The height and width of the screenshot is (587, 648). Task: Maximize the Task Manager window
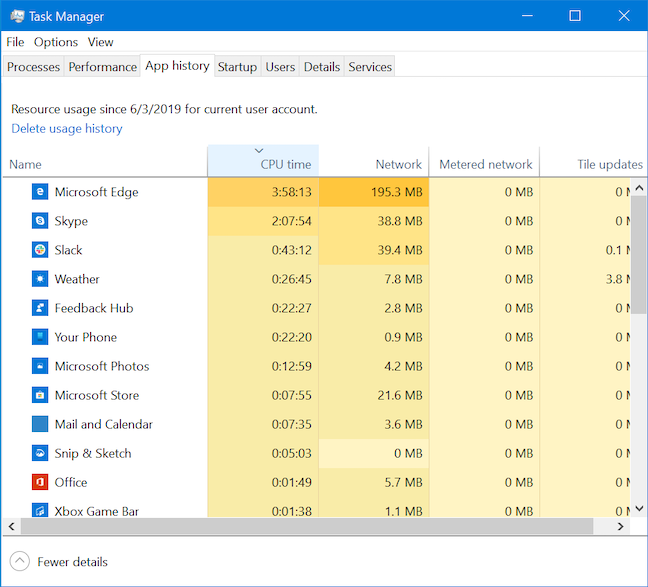point(575,16)
